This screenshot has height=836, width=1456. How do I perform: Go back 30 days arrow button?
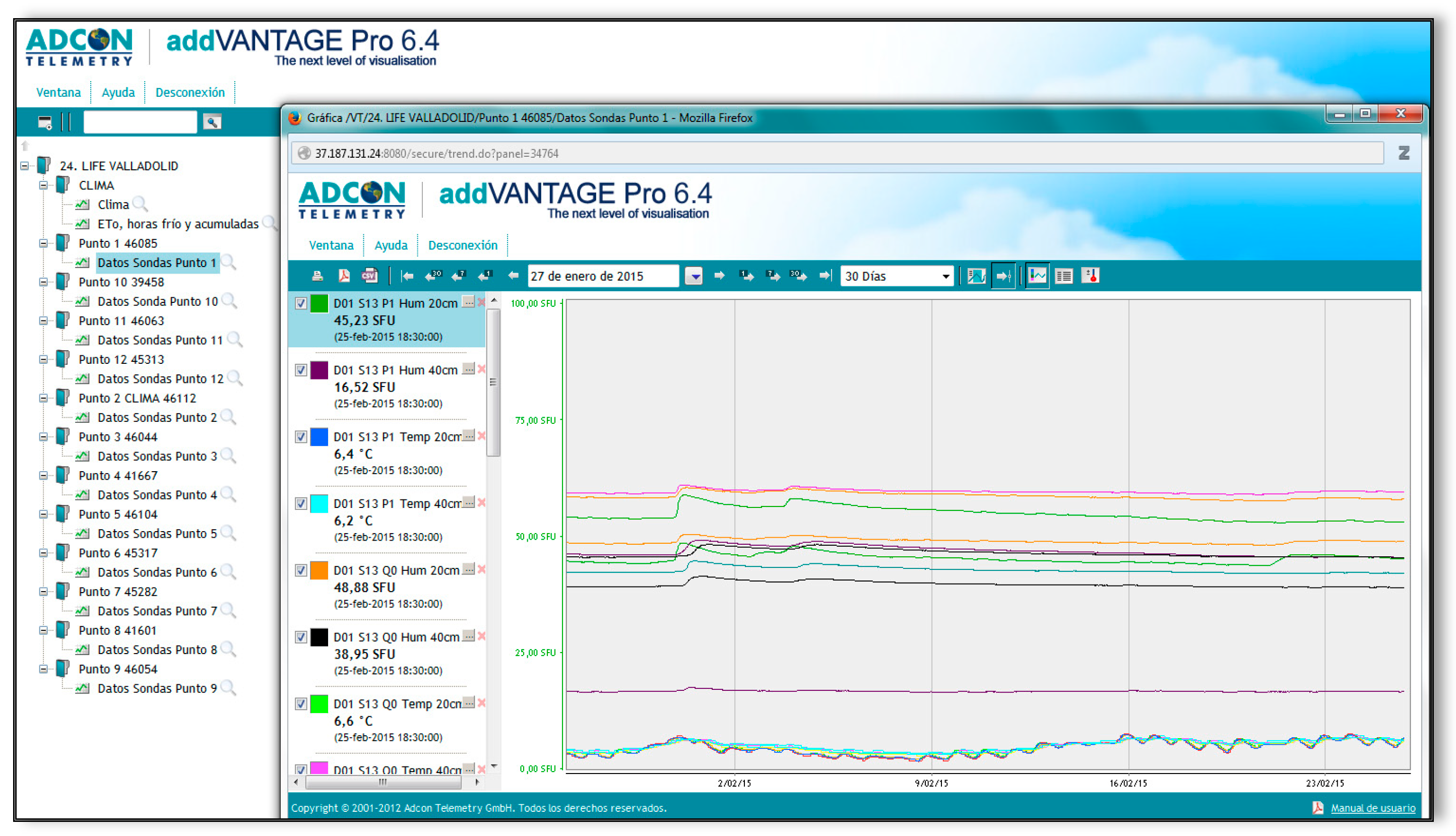tap(433, 276)
